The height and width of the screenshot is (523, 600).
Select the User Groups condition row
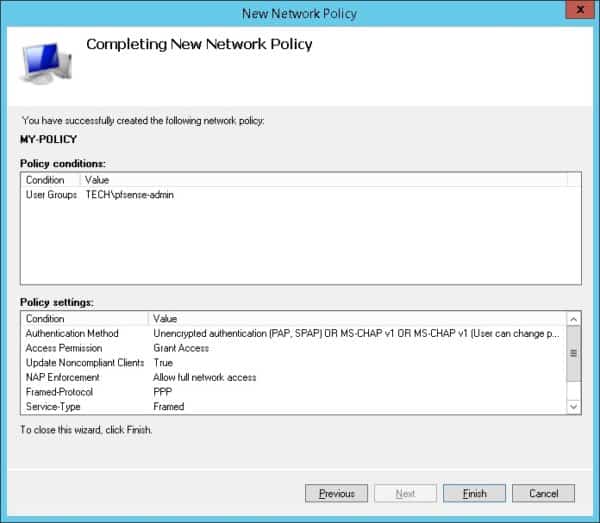(100, 195)
